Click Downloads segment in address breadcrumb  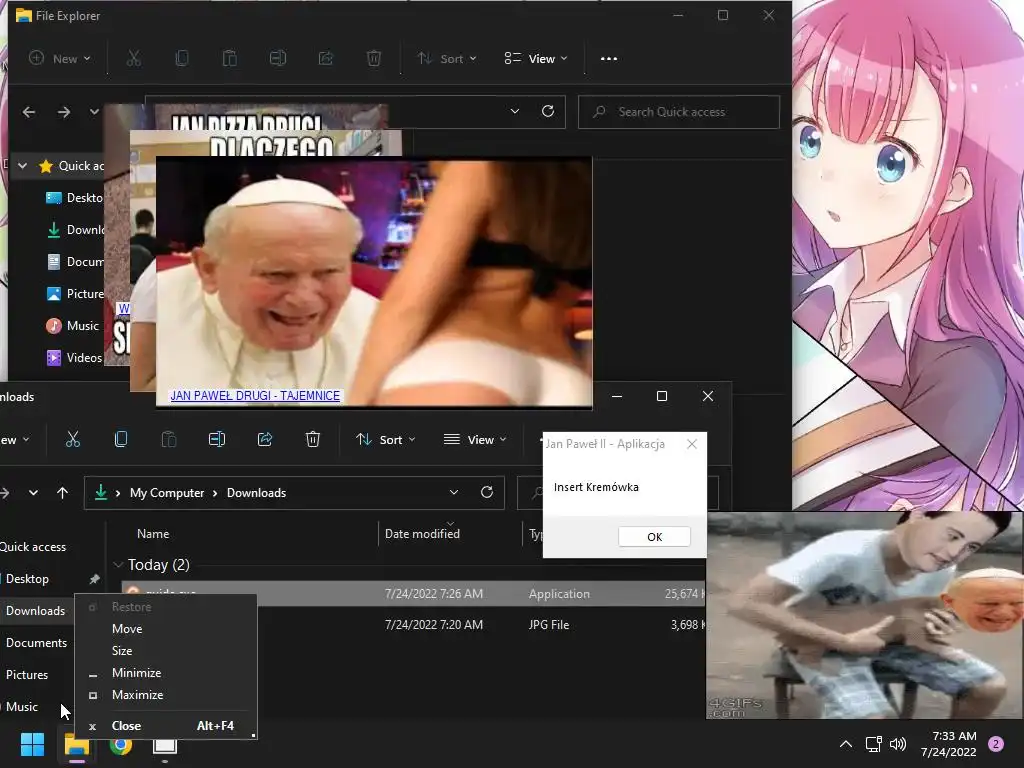coord(256,493)
